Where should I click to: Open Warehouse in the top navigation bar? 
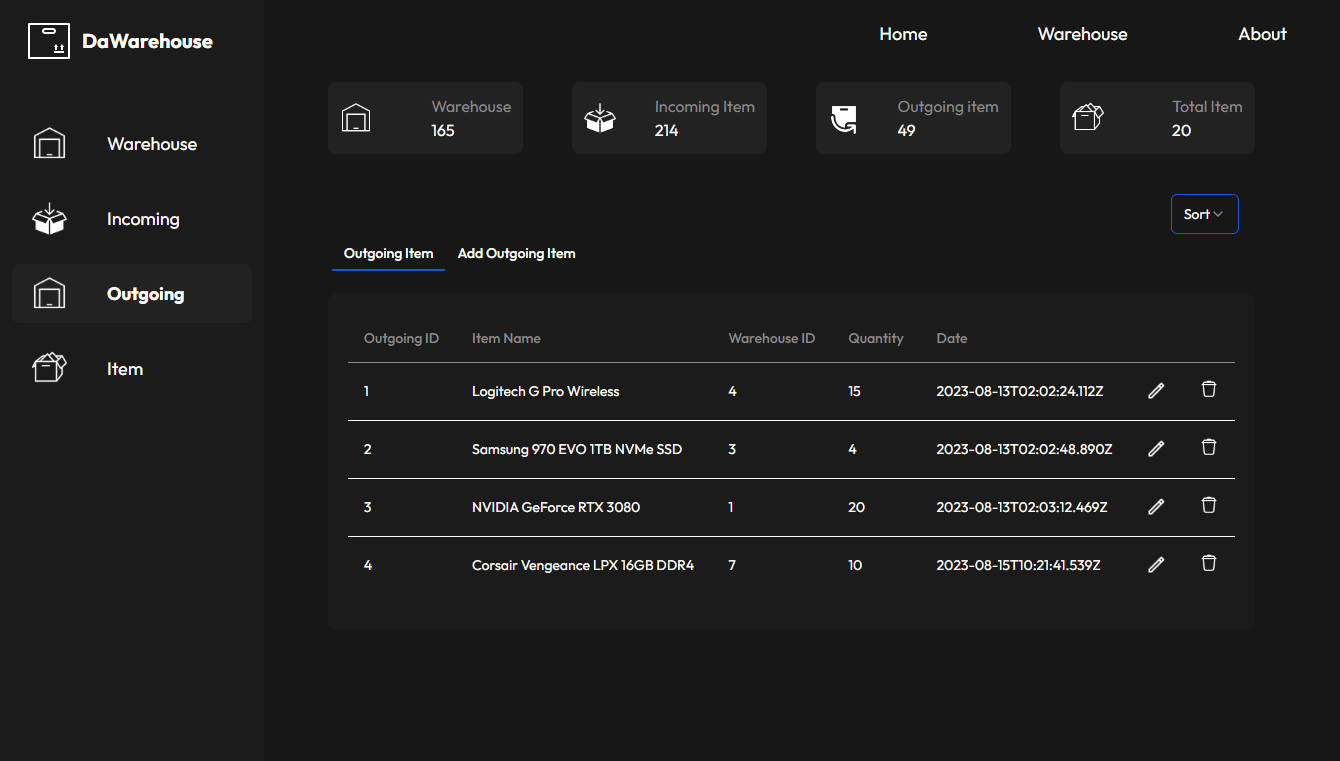1082,34
